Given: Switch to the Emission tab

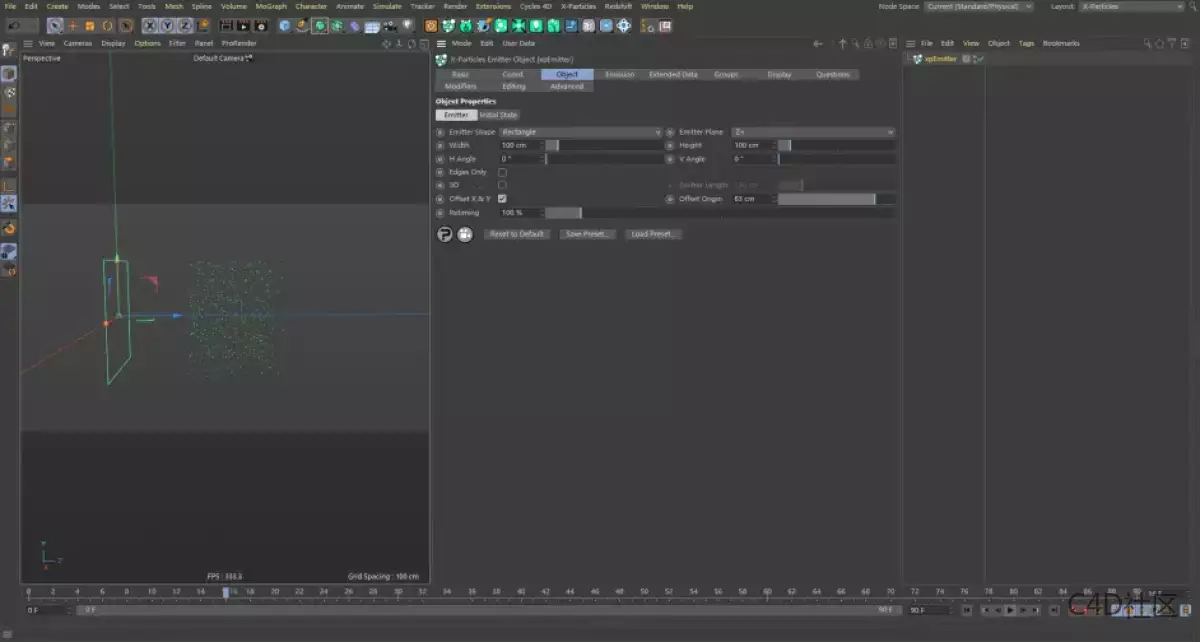Looking at the screenshot, I should (x=620, y=74).
